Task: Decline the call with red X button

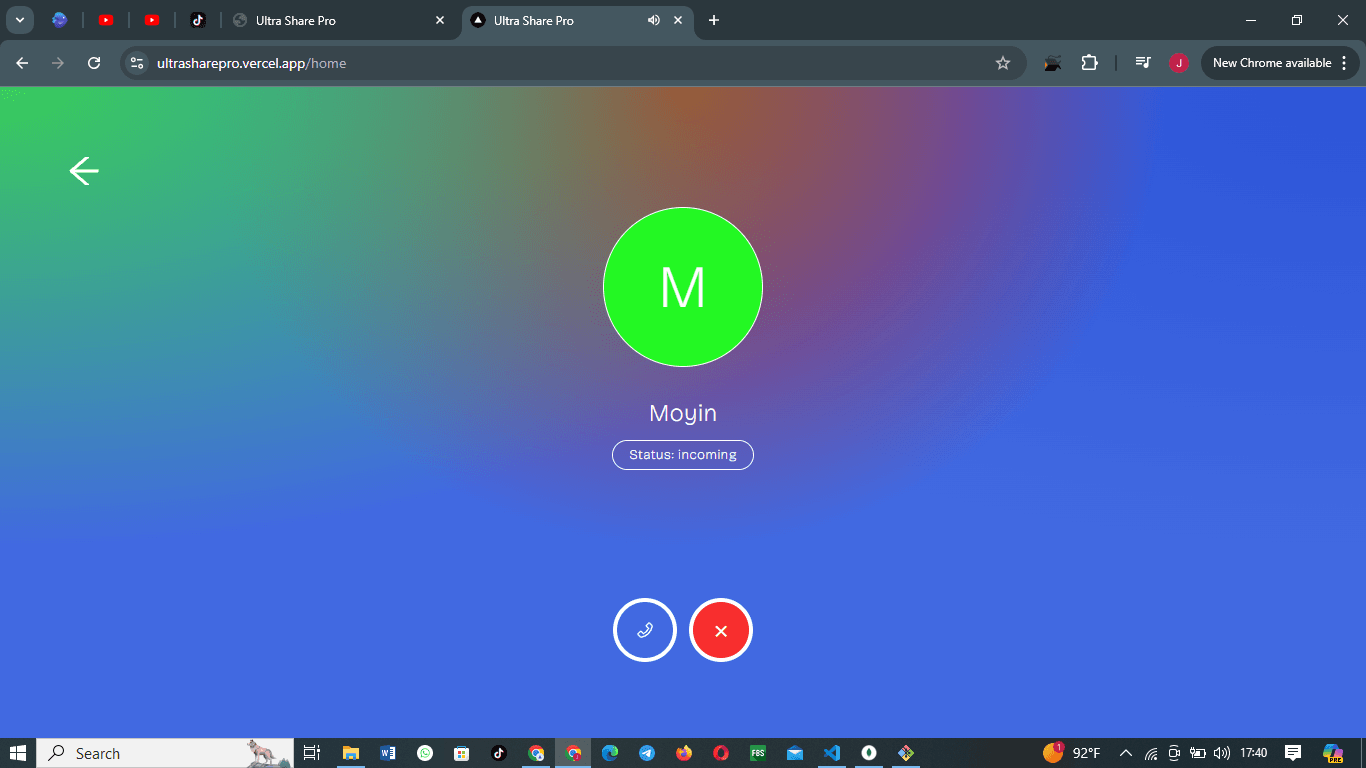Action: tap(721, 630)
